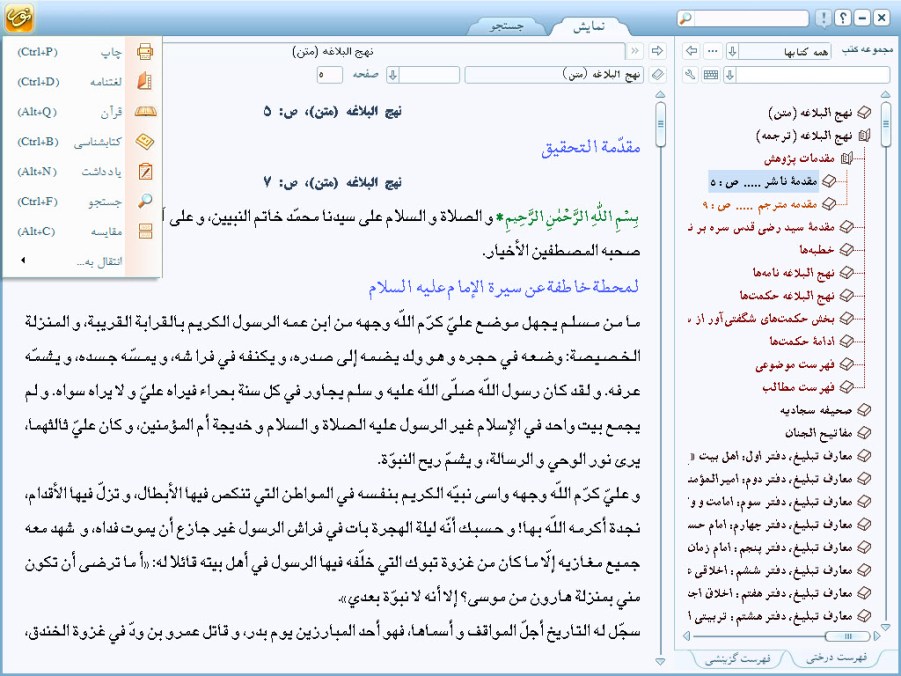The height and width of the screenshot is (676, 901).
Task: Click the ellipsis button in books panel
Action: [x=713, y=51]
